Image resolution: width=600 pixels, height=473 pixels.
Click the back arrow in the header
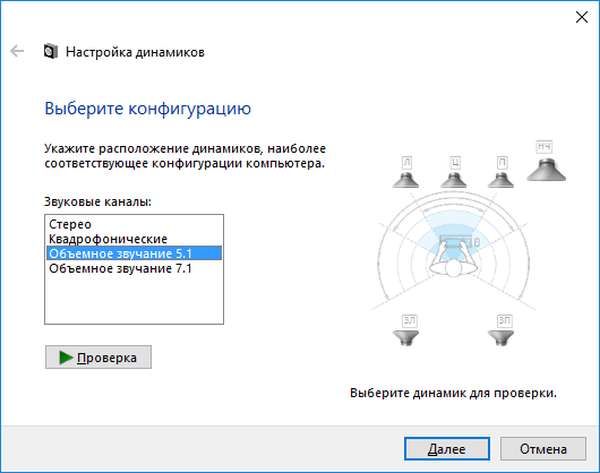pyautogui.click(x=17, y=51)
